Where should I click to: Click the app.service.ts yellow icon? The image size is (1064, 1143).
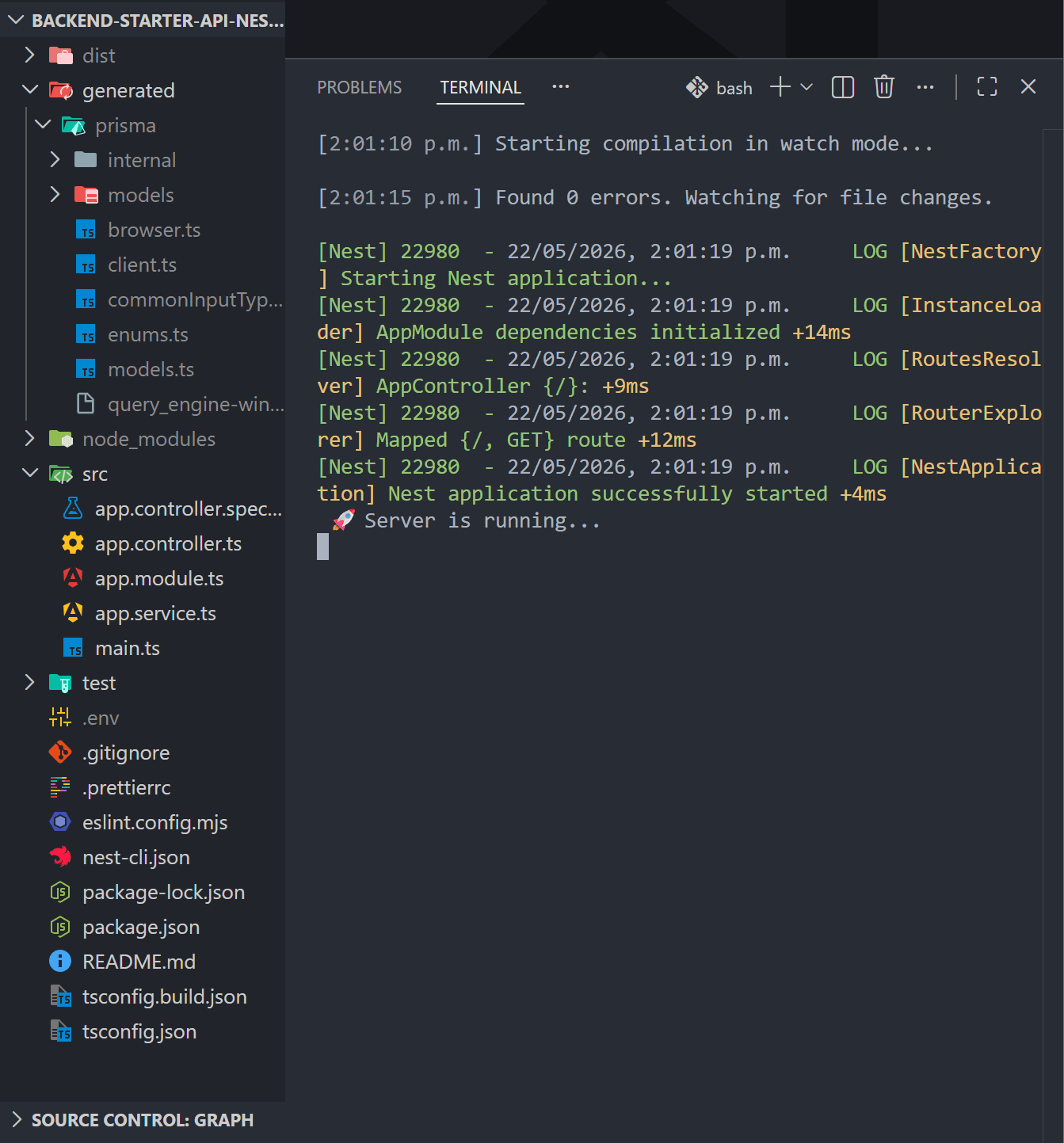73,612
